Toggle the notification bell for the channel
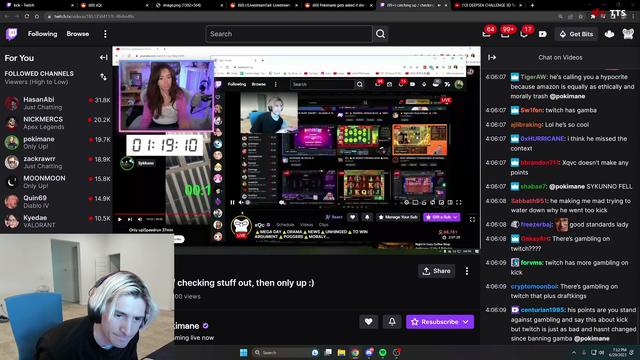640x360 pixels. [x=392, y=322]
